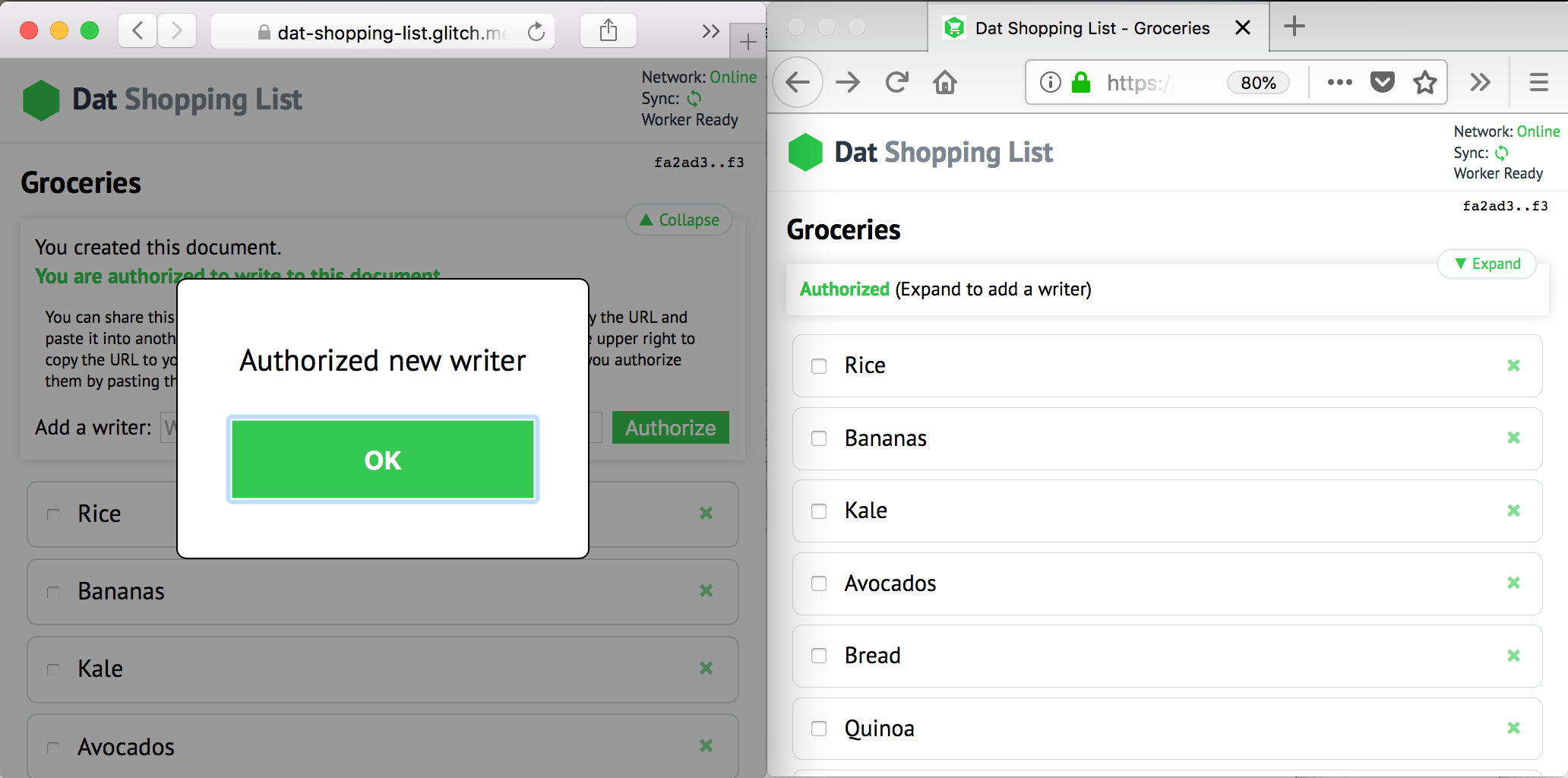Expand the Authorized panel in Firefox
The height and width of the screenshot is (778, 1568).
click(x=1487, y=264)
